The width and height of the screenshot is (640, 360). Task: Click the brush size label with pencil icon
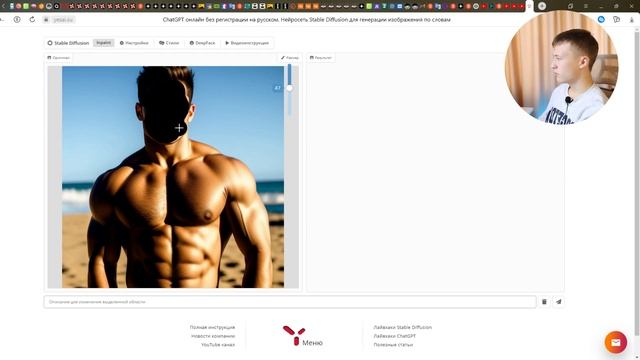[290, 58]
